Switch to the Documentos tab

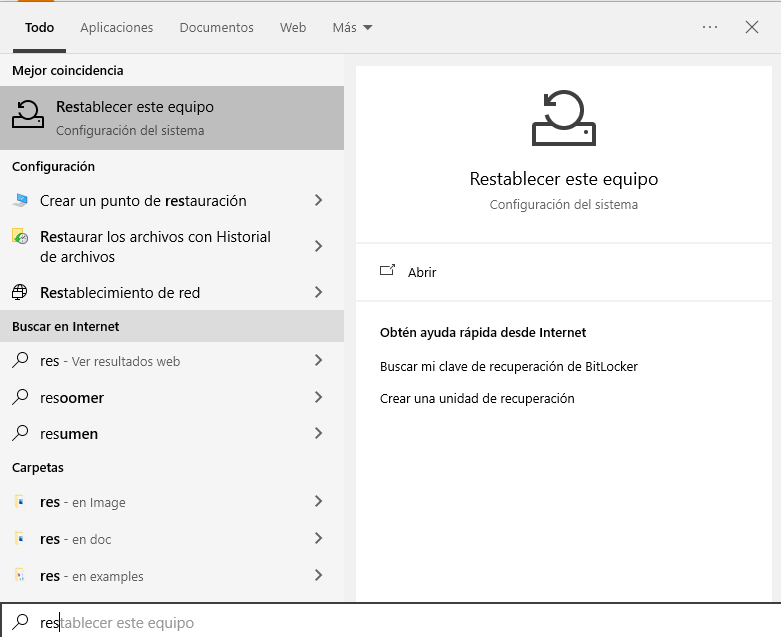[216, 27]
